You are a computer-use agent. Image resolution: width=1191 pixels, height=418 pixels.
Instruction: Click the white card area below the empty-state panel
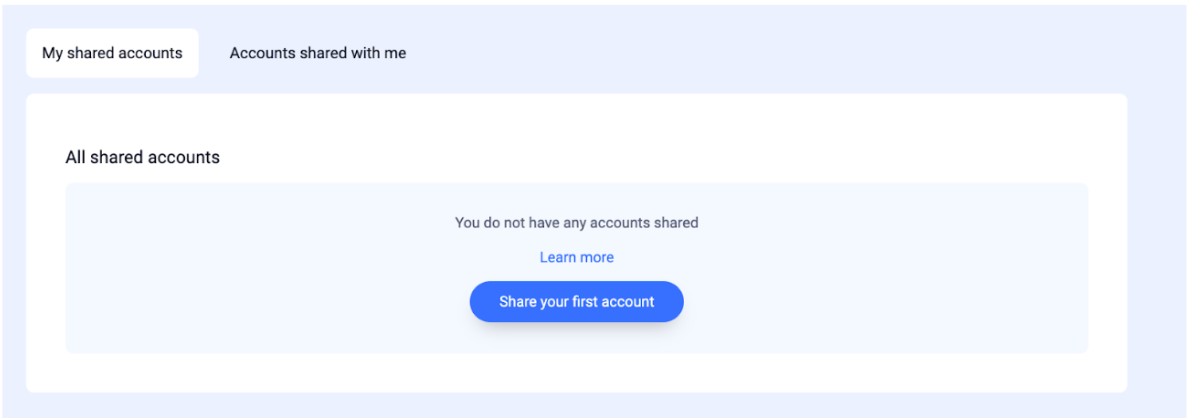pos(577,372)
